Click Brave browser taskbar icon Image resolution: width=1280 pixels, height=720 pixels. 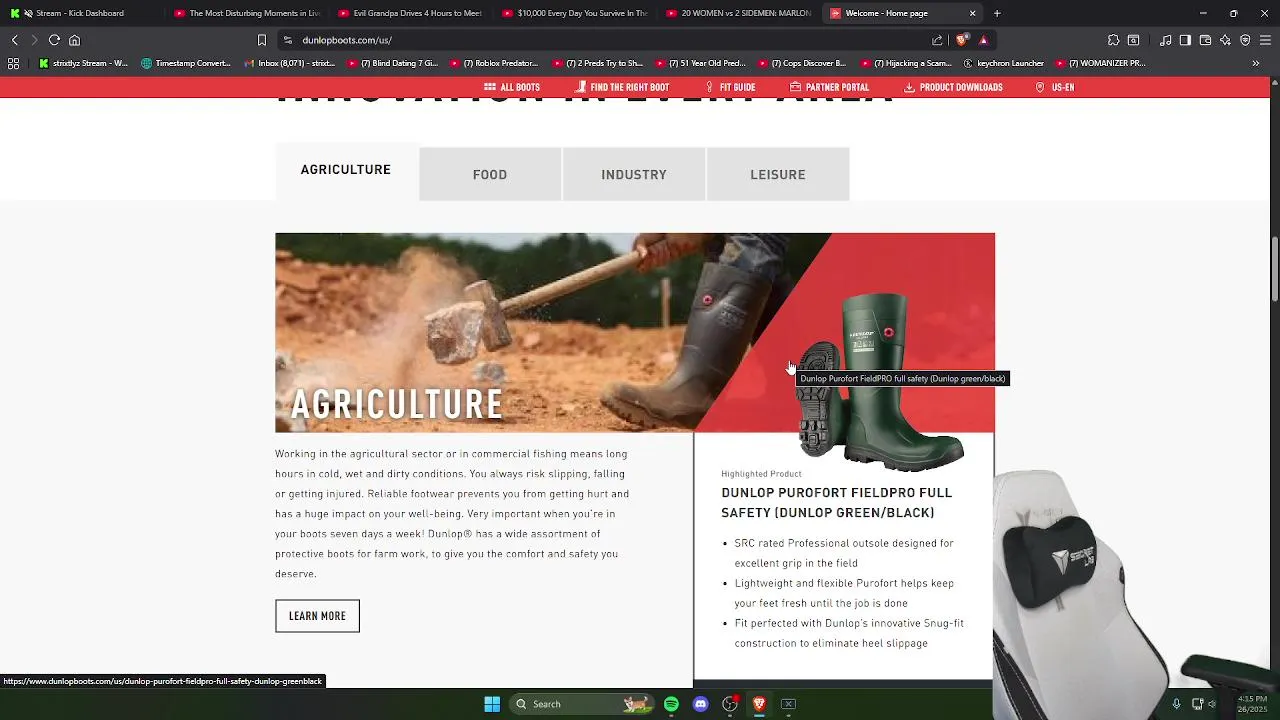click(759, 704)
